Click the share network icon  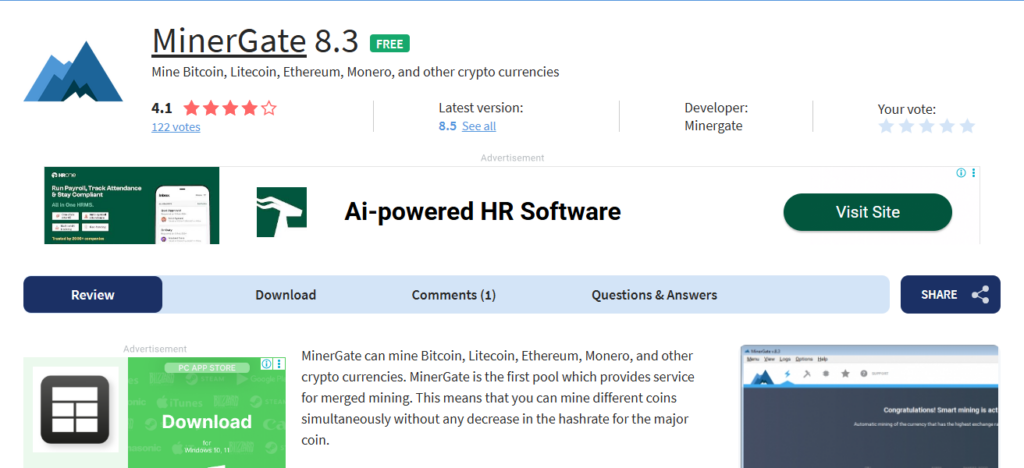[x=980, y=294]
